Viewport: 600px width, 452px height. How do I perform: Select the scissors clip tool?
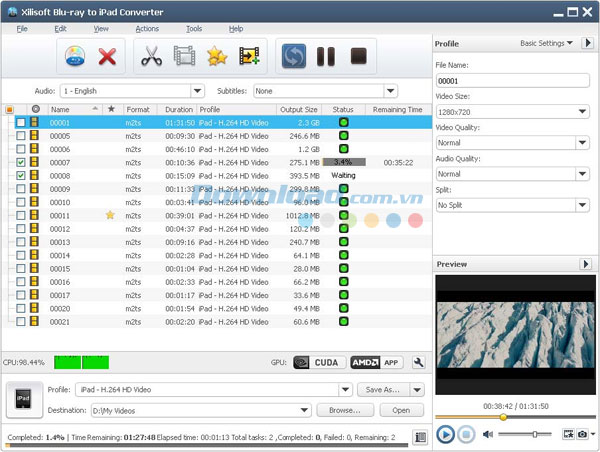[x=152, y=57]
